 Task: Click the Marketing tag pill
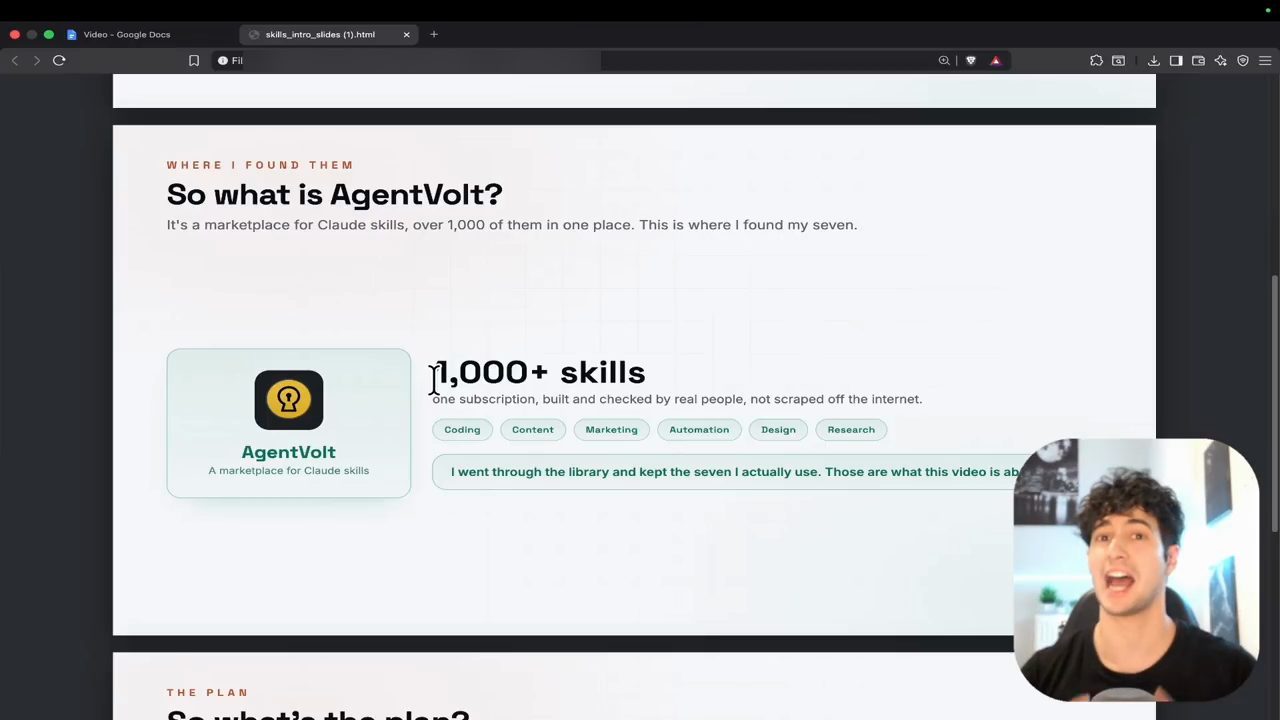(611, 430)
